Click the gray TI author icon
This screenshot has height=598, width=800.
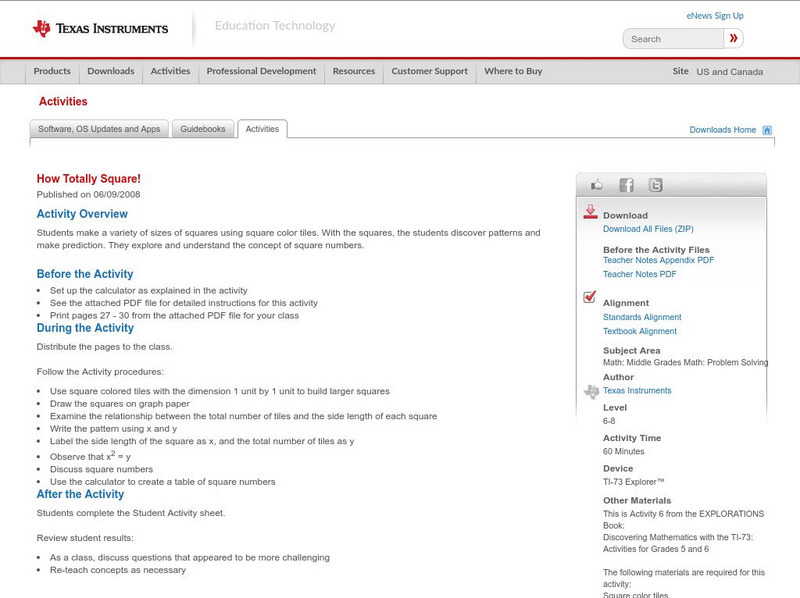point(591,391)
